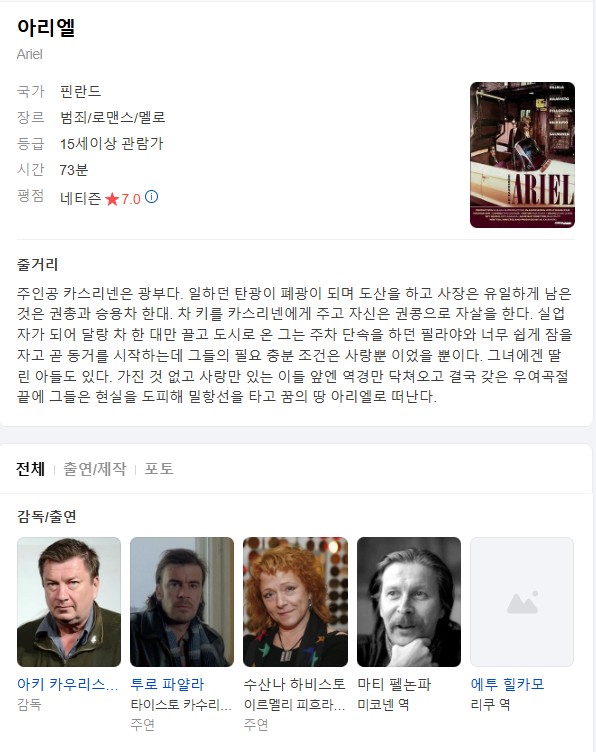Click the rating info icon next to 7.0
The height and width of the screenshot is (752, 596).
click(152, 197)
